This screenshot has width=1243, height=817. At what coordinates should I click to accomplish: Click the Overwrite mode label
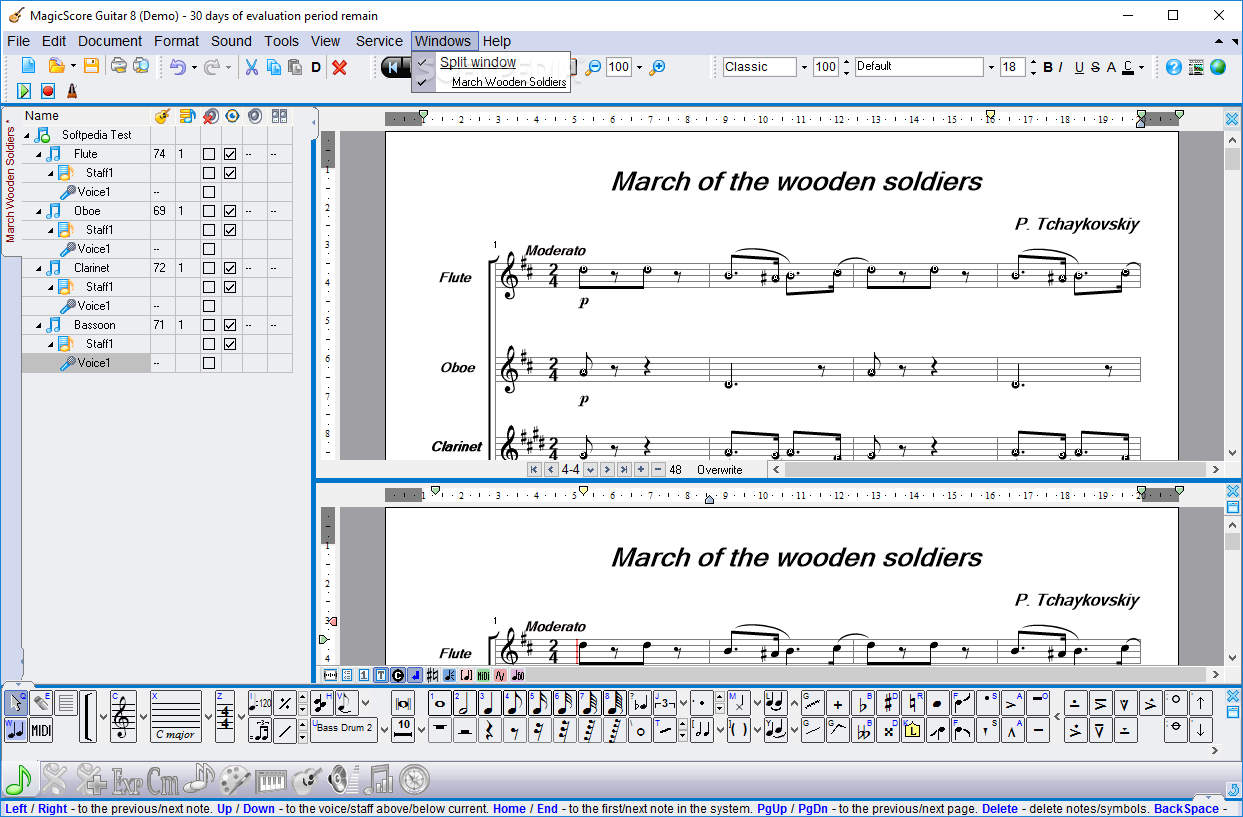click(720, 469)
